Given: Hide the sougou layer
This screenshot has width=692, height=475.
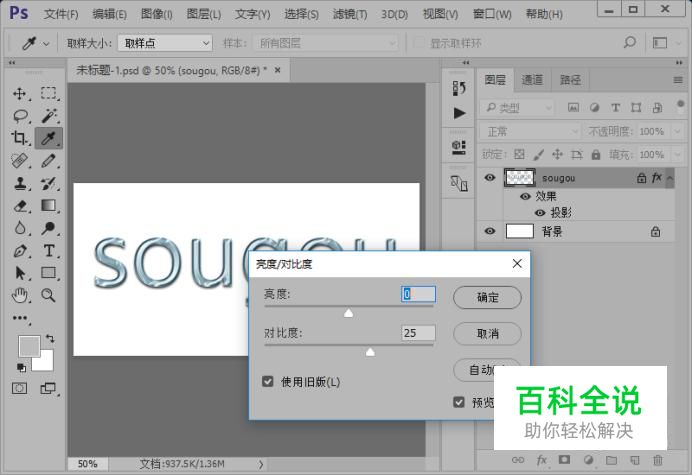Looking at the screenshot, I should (x=489, y=177).
